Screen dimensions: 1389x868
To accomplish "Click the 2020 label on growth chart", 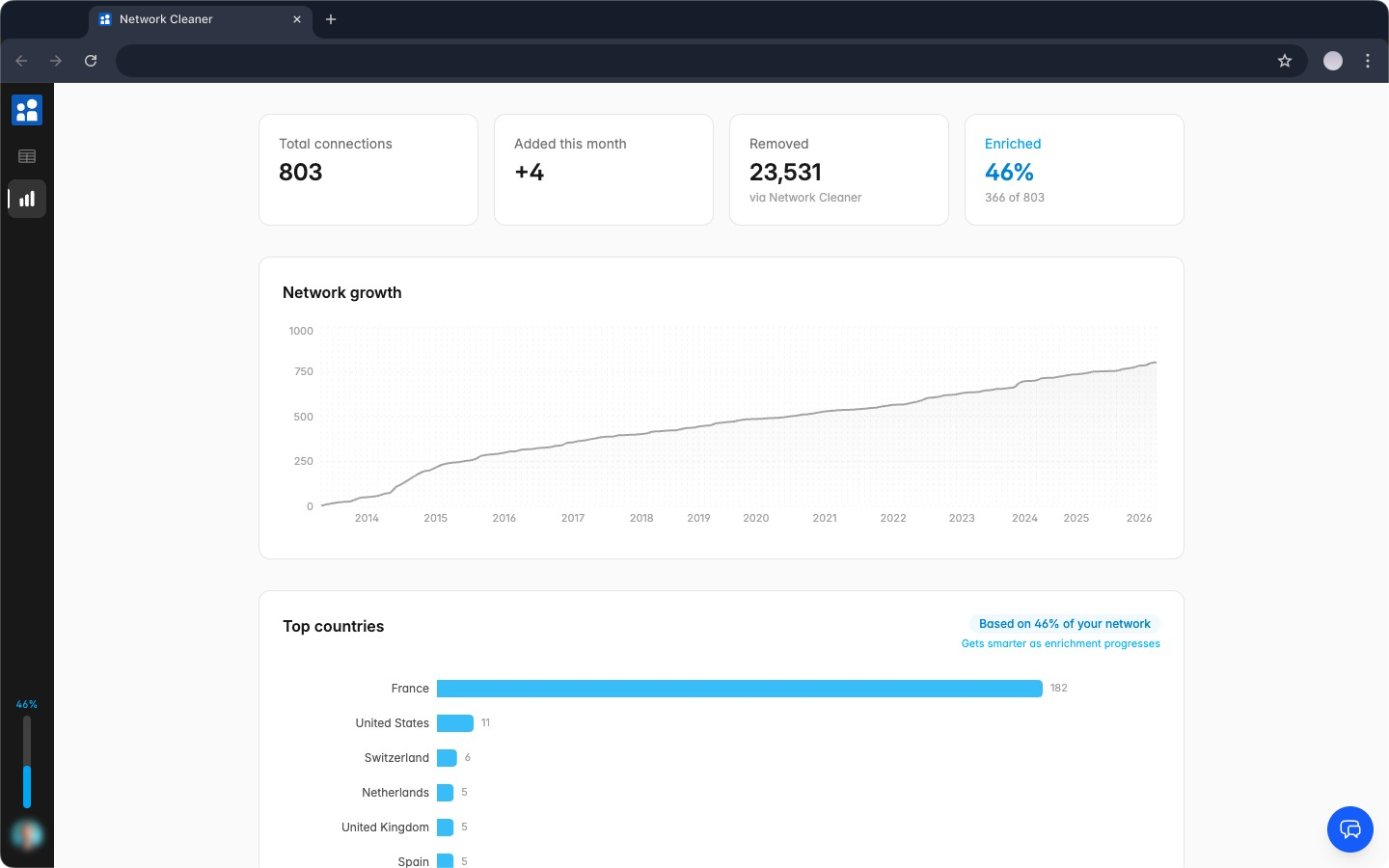I will click(756, 519).
